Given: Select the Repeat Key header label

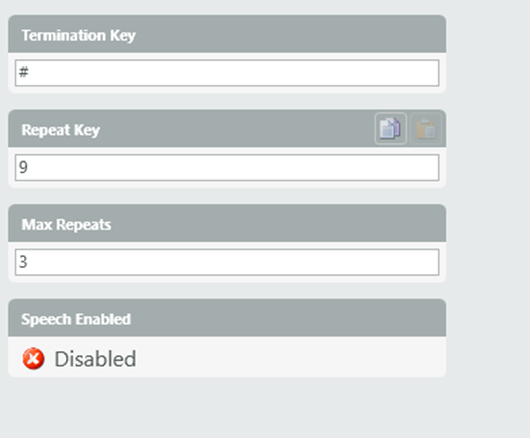Looking at the screenshot, I should (x=61, y=130).
